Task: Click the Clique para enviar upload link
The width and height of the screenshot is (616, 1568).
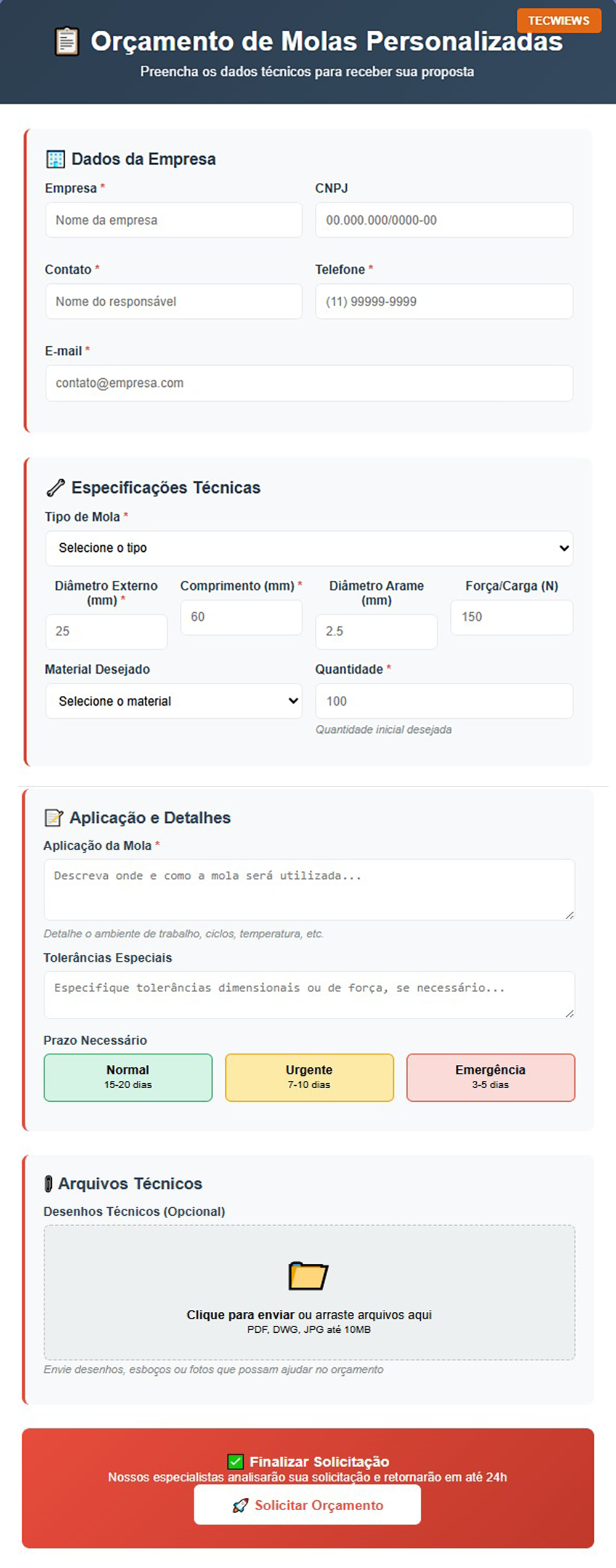Action: (x=240, y=1314)
